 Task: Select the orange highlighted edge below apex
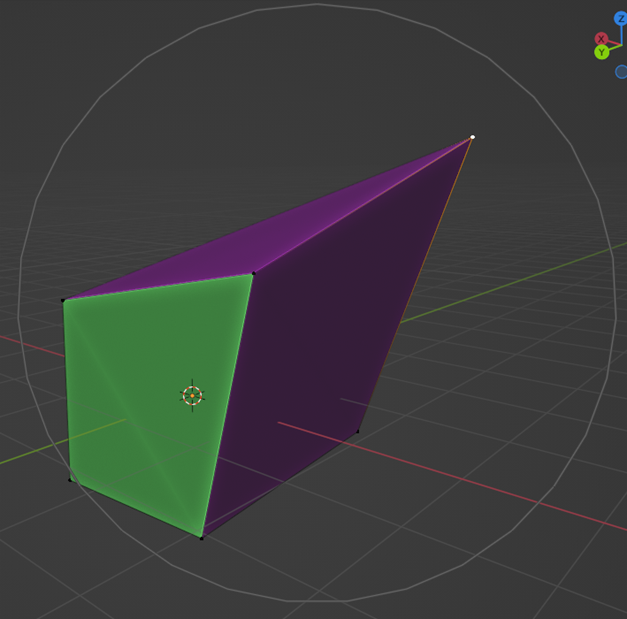click(x=416, y=284)
